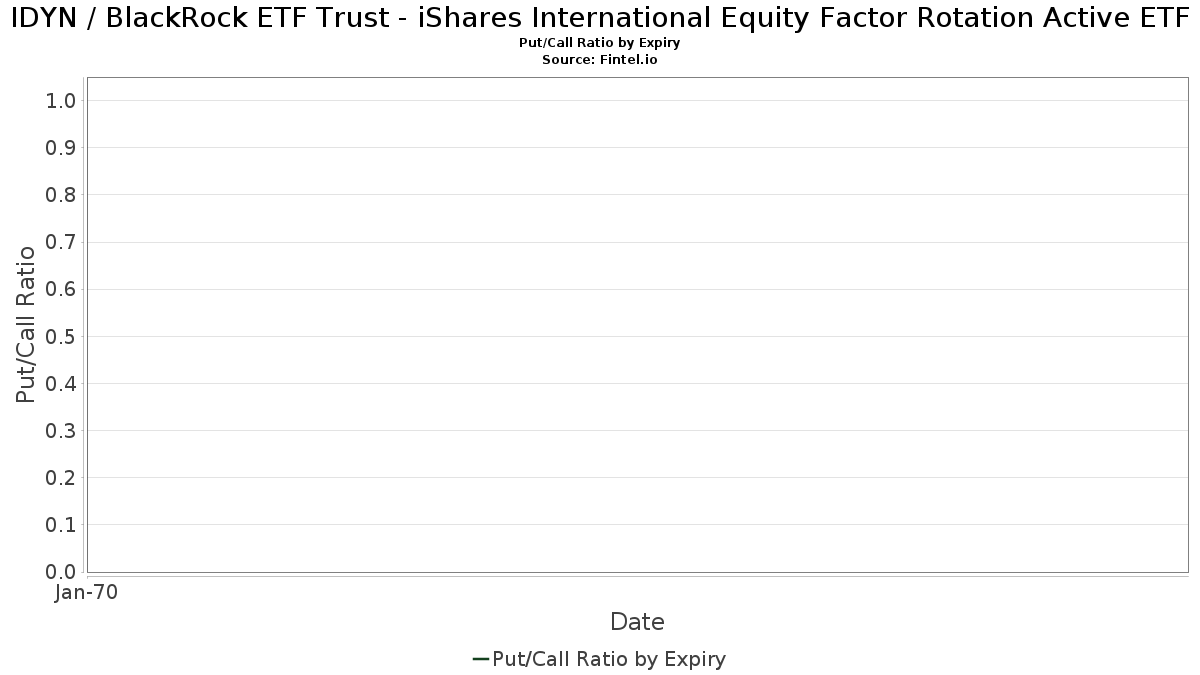Click the 0.5 y-axis tick label
Screen dimensions: 1200x675
coord(61,337)
